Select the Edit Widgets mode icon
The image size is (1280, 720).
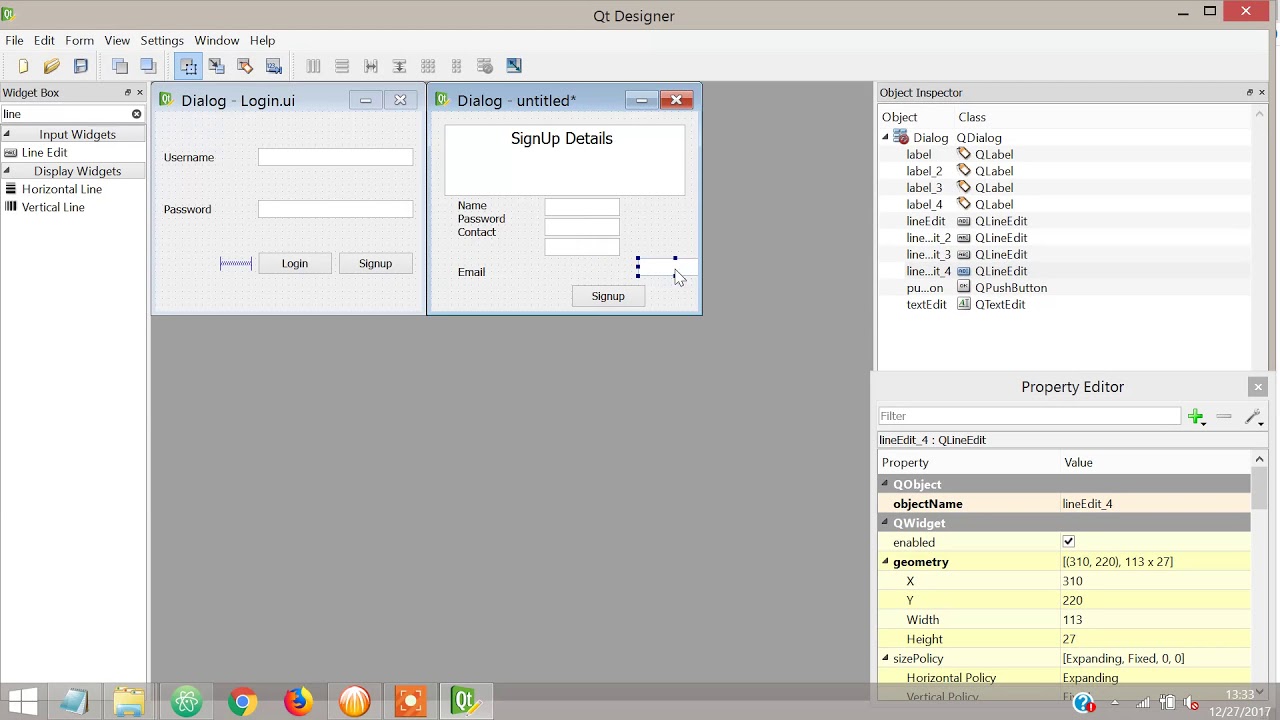click(188, 66)
